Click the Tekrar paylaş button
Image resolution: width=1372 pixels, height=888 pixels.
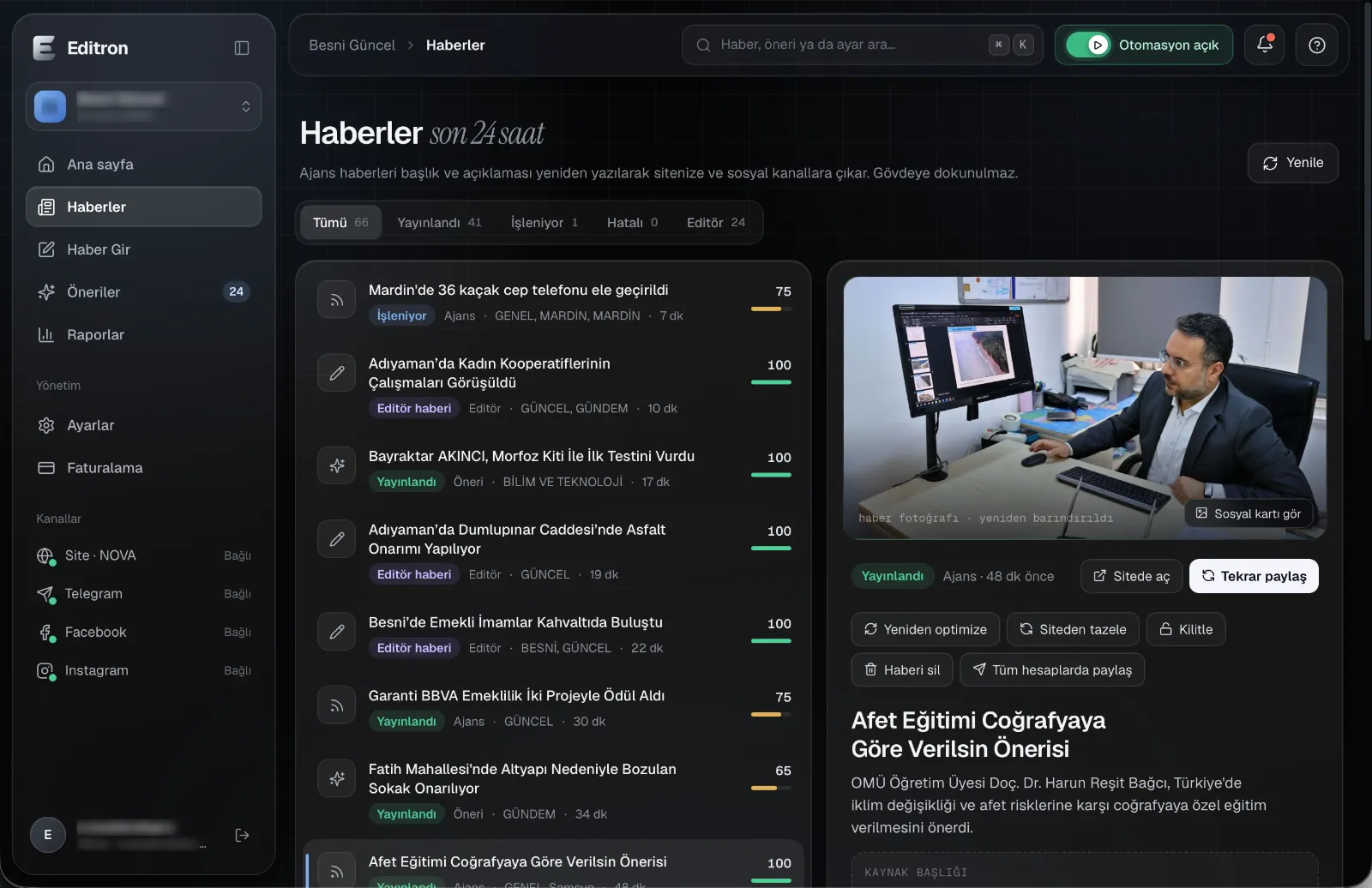[1254, 576]
